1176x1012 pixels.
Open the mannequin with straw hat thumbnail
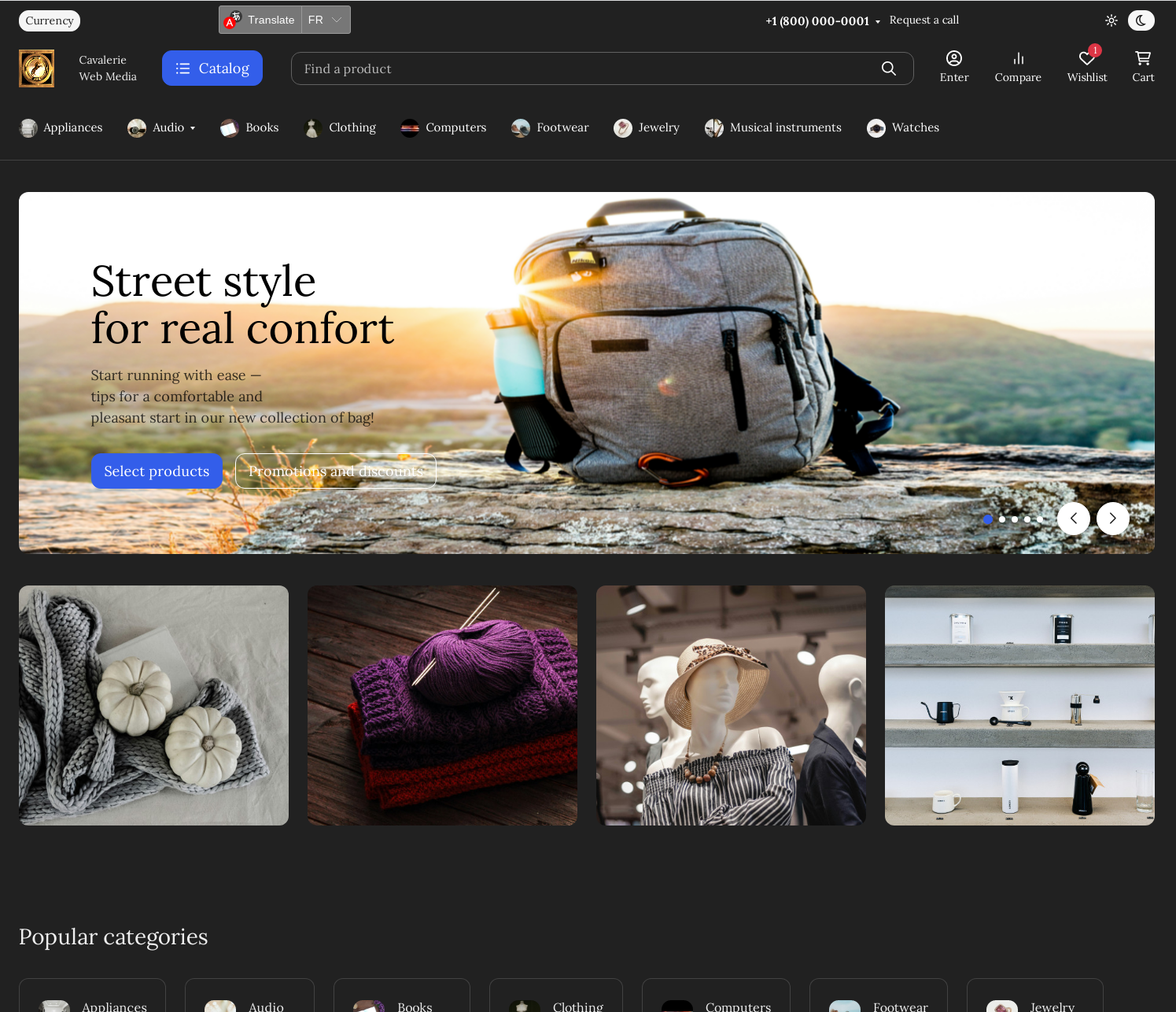[731, 705]
